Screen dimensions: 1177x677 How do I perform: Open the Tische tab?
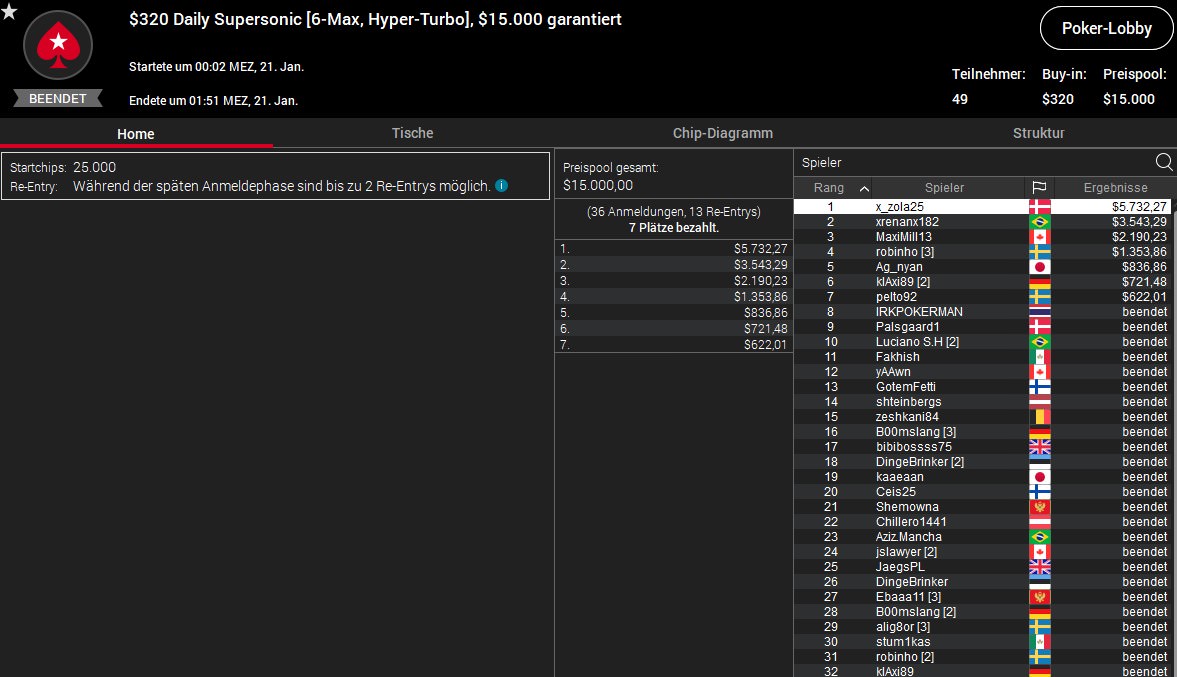tap(412, 133)
